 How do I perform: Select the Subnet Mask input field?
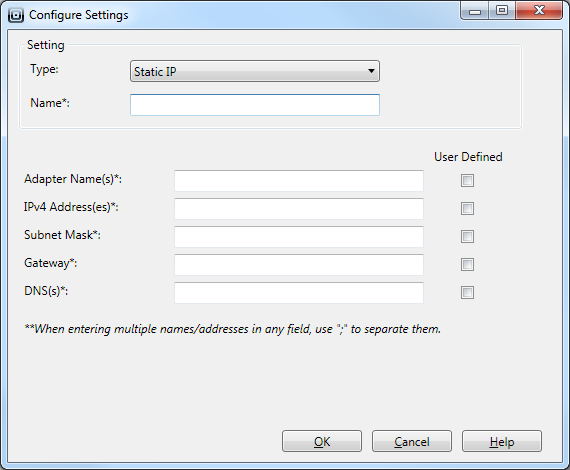[299, 237]
